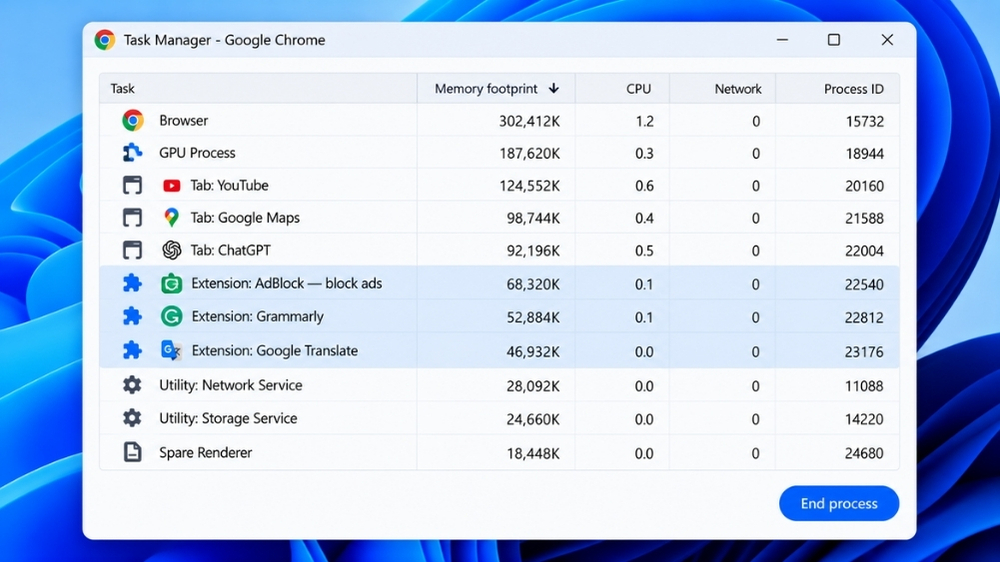The image size is (1000, 562).
Task: Select Extension: Google Translate task
Action: point(499,350)
